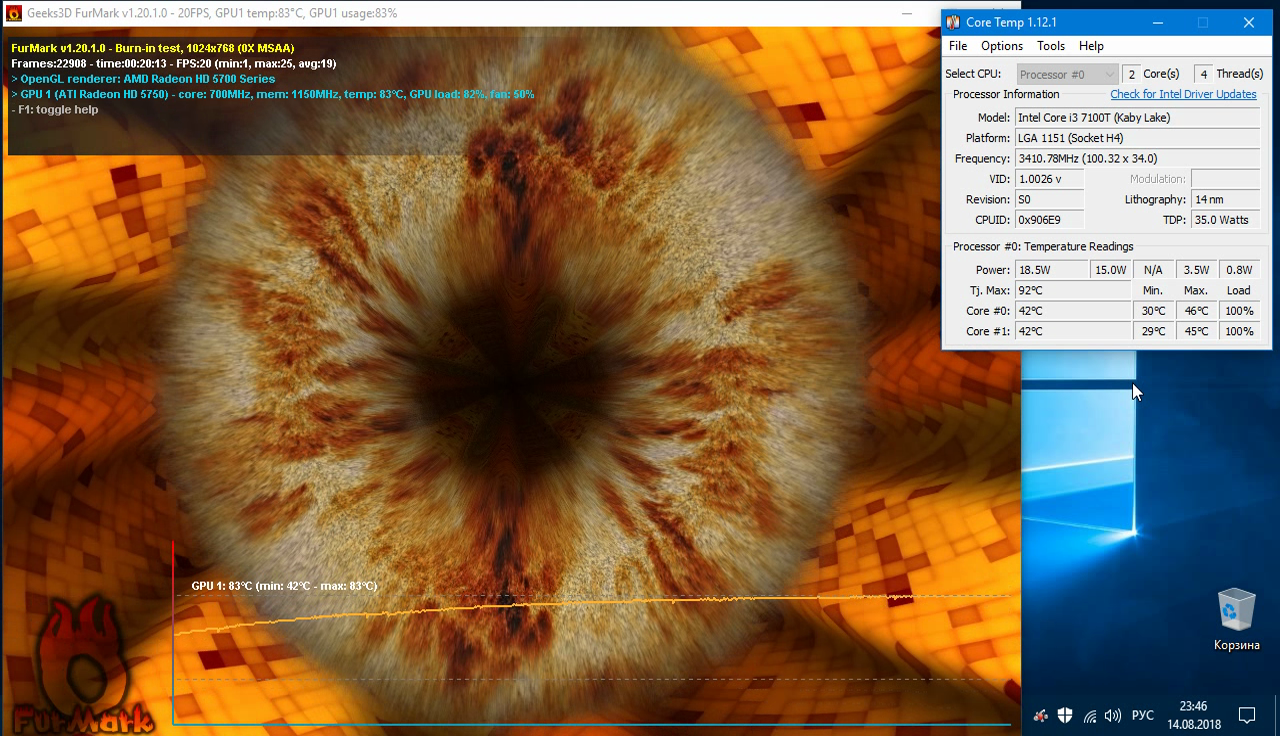Click the OpenGL renderer line in FurMark
The width and height of the screenshot is (1280, 736).
143,79
